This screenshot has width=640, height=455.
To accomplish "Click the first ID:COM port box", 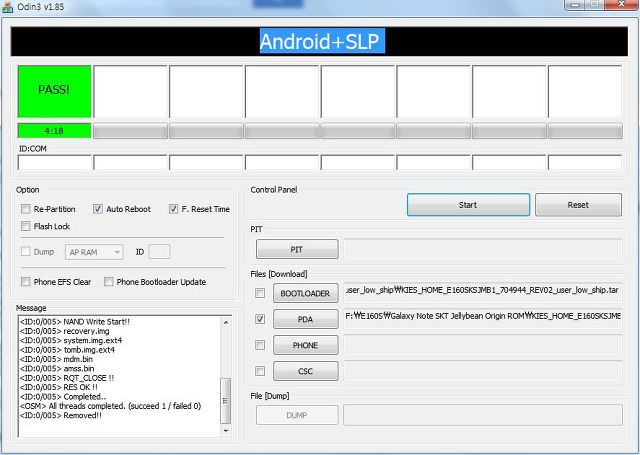I will [x=55, y=162].
